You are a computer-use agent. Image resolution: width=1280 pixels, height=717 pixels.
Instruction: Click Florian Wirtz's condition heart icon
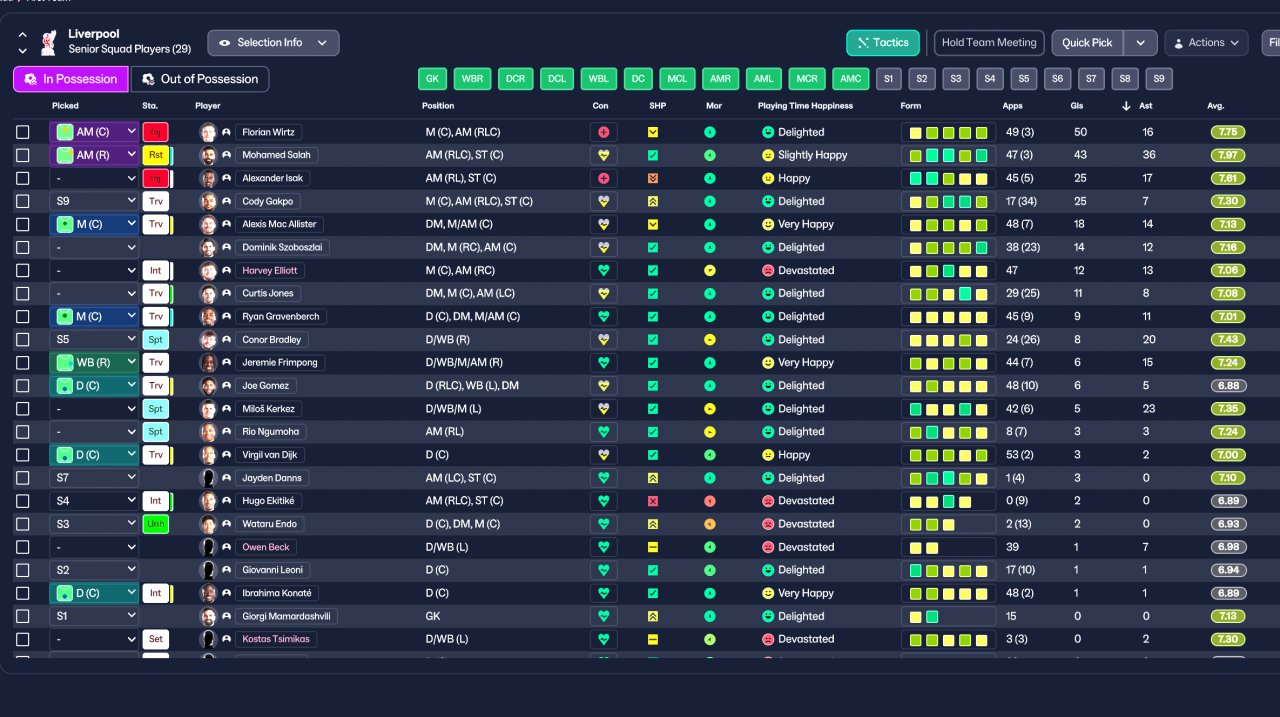click(603, 132)
